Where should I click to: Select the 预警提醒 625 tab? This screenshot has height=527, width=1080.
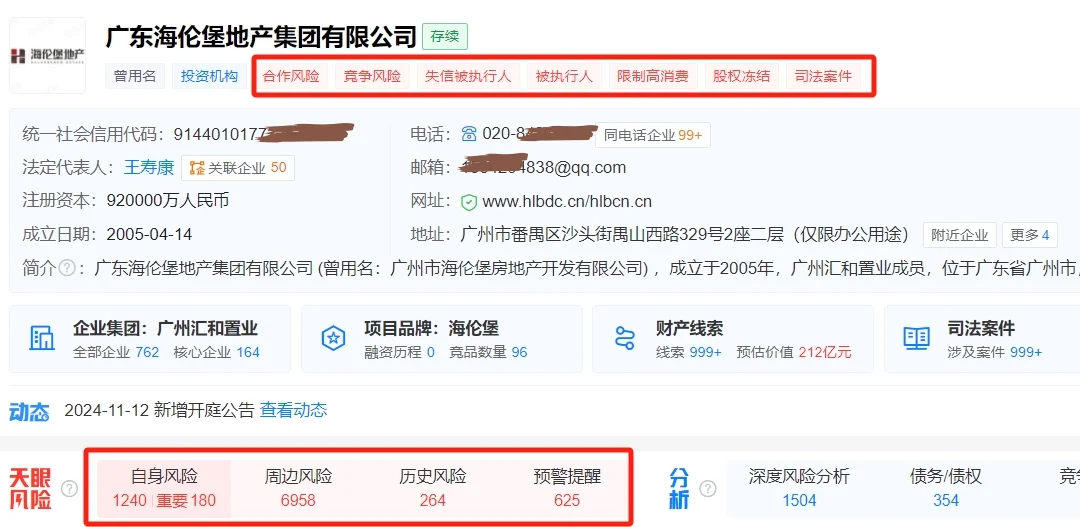tap(567, 488)
